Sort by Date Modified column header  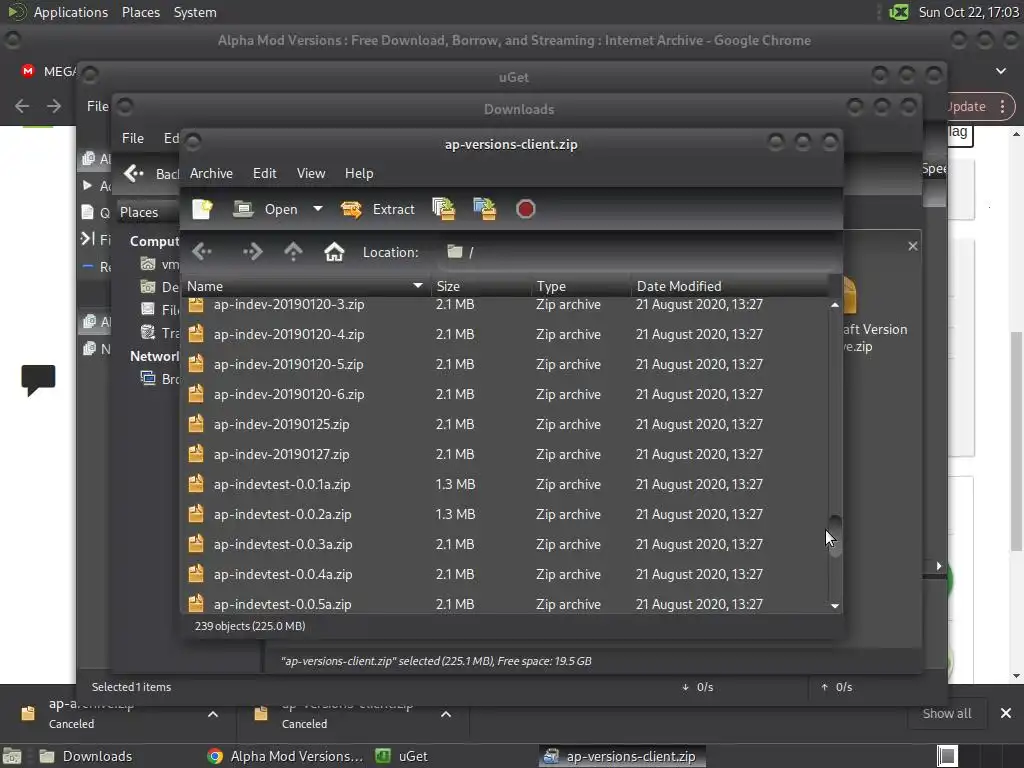click(x=730, y=286)
